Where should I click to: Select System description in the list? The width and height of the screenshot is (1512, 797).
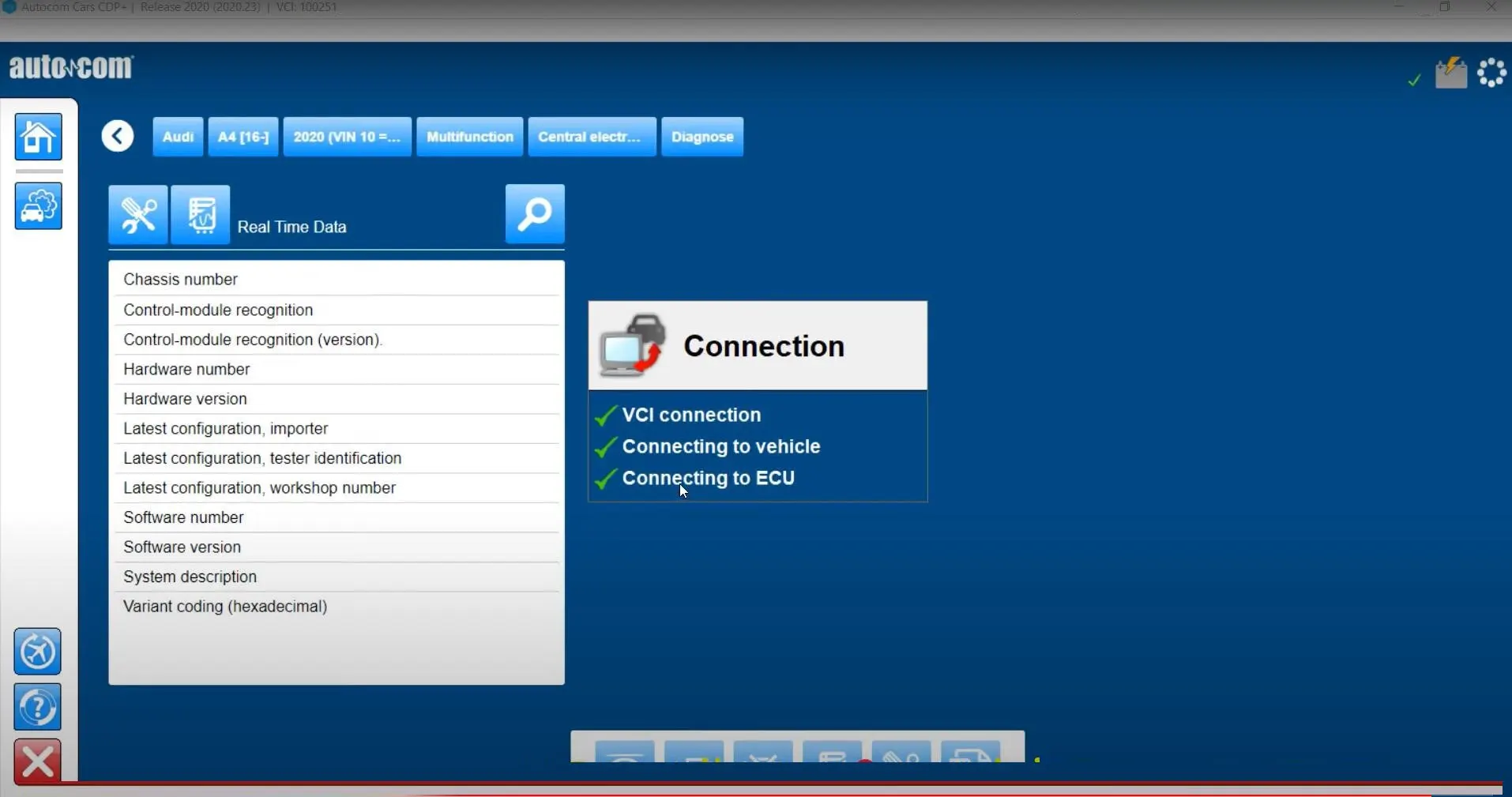click(337, 577)
